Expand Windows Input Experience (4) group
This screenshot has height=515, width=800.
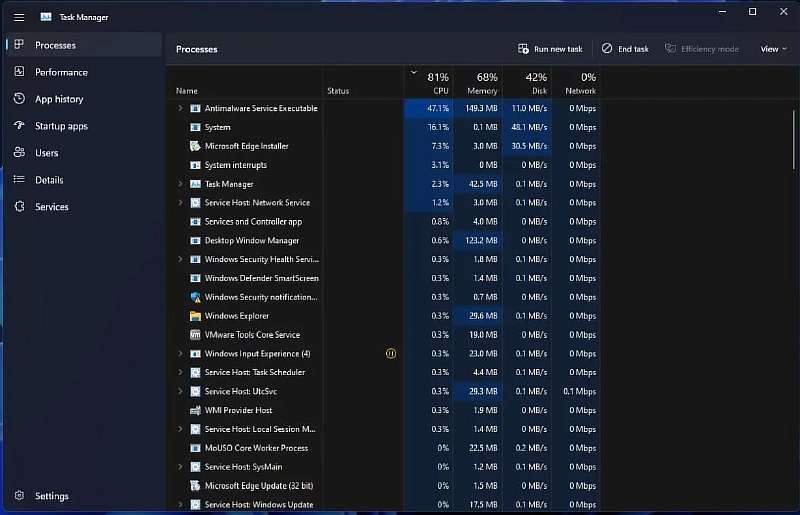[180, 353]
